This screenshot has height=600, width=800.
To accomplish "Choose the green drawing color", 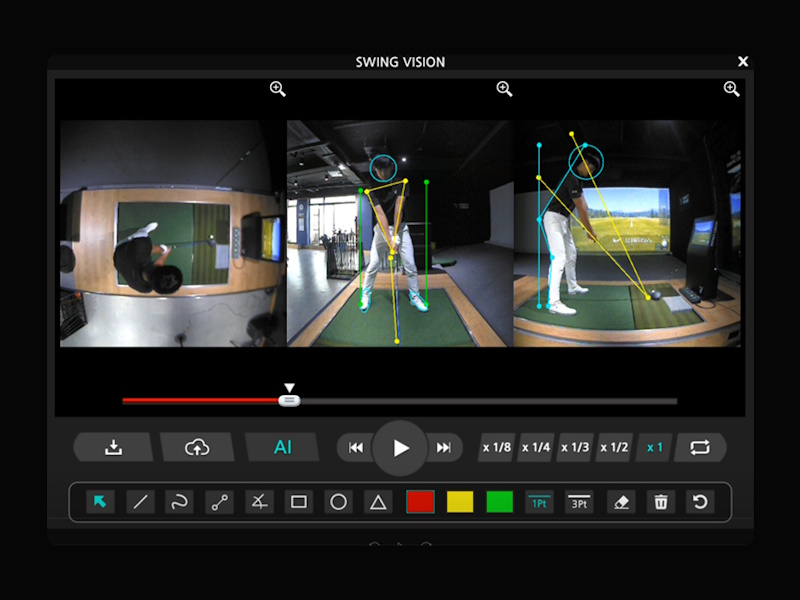I will click(499, 502).
